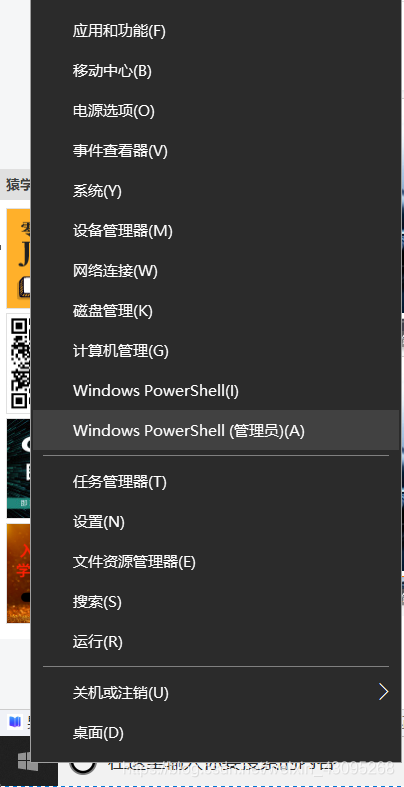Viewport: 404px width, 787px height.
Task: Select 搜索(S) menu entry
Action: pos(216,602)
